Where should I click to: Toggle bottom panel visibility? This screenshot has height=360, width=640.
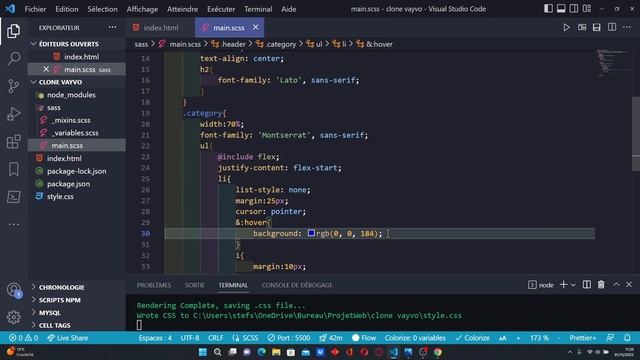coord(561,9)
